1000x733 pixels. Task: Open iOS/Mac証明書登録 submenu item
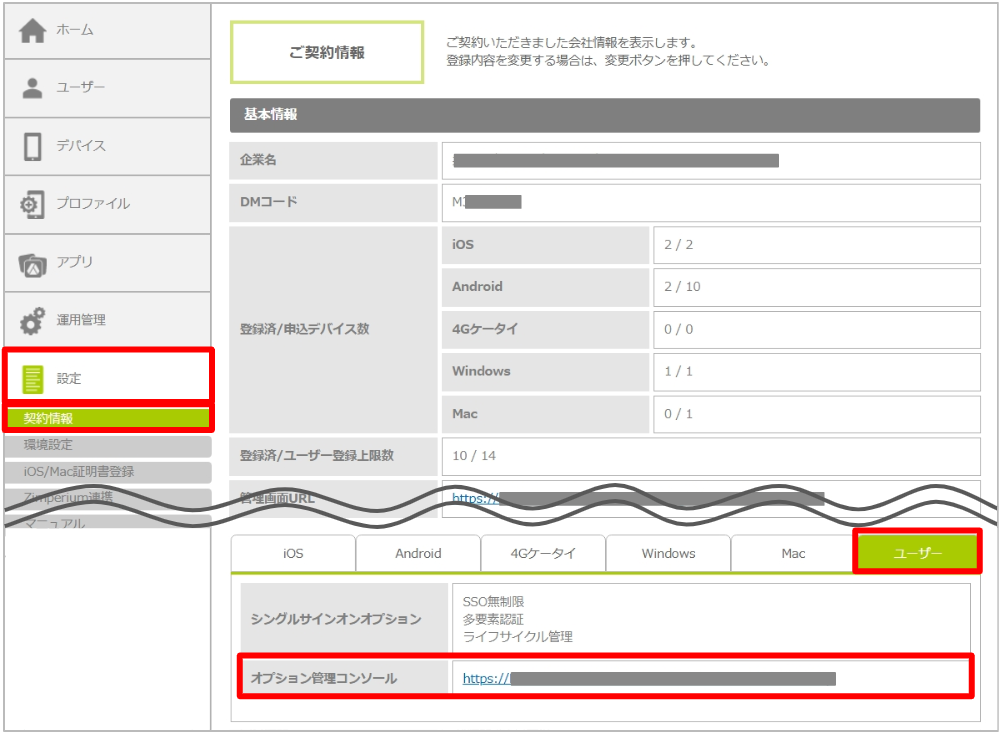coord(107,471)
